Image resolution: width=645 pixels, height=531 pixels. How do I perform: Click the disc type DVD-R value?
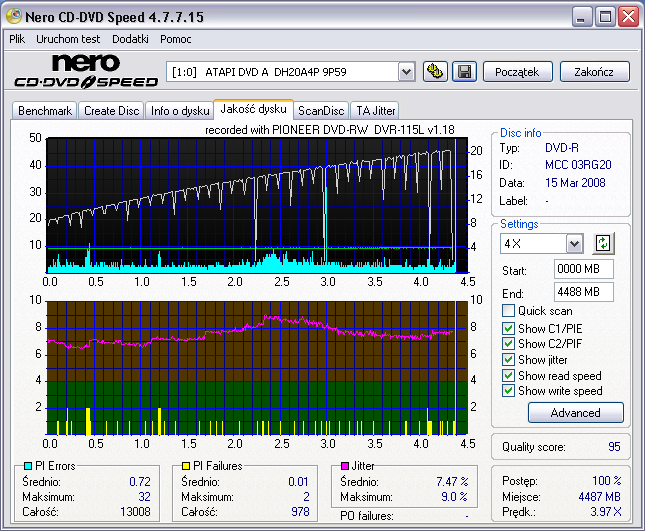(x=561, y=148)
